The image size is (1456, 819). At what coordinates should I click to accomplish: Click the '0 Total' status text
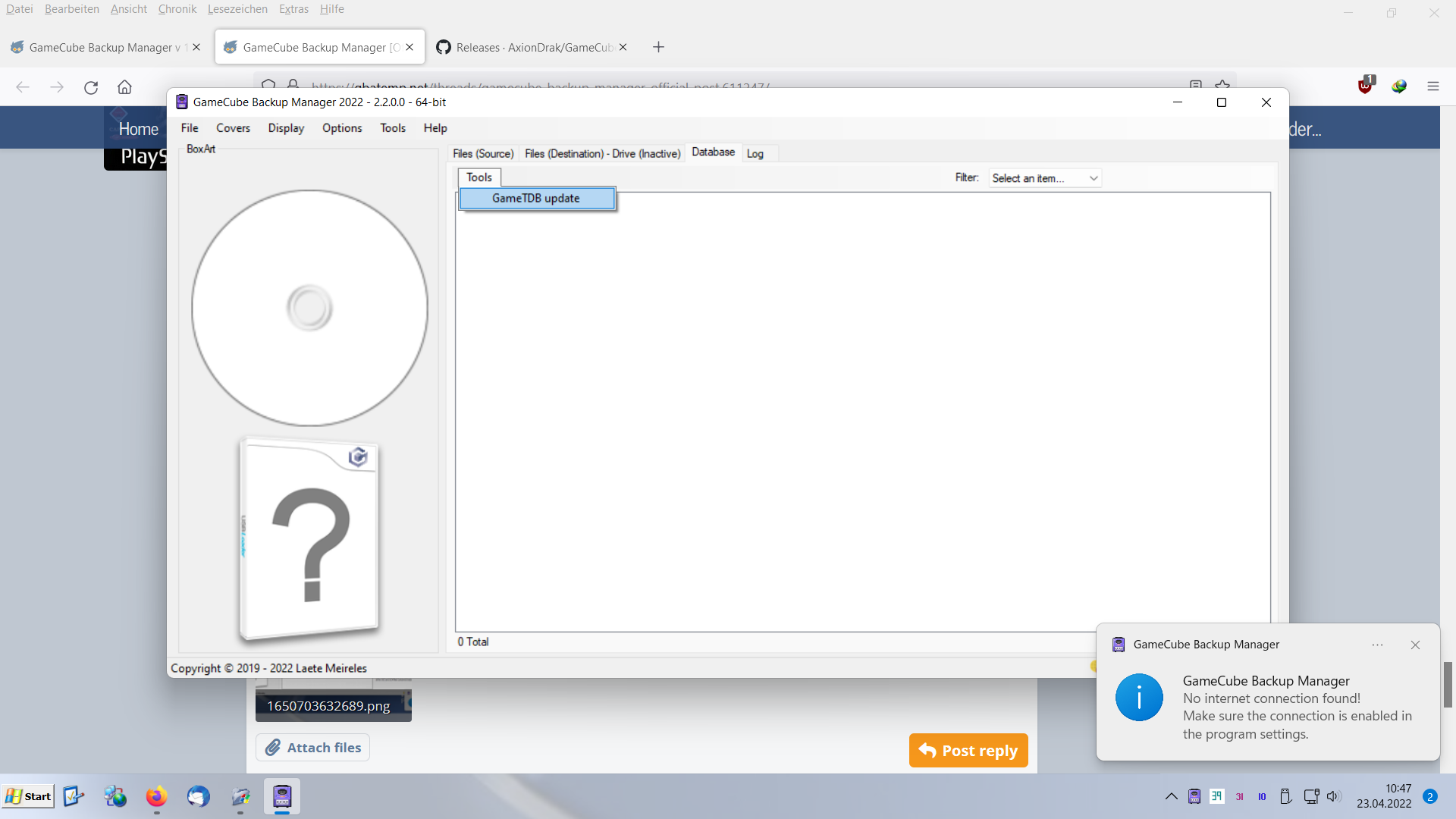click(x=473, y=642)
